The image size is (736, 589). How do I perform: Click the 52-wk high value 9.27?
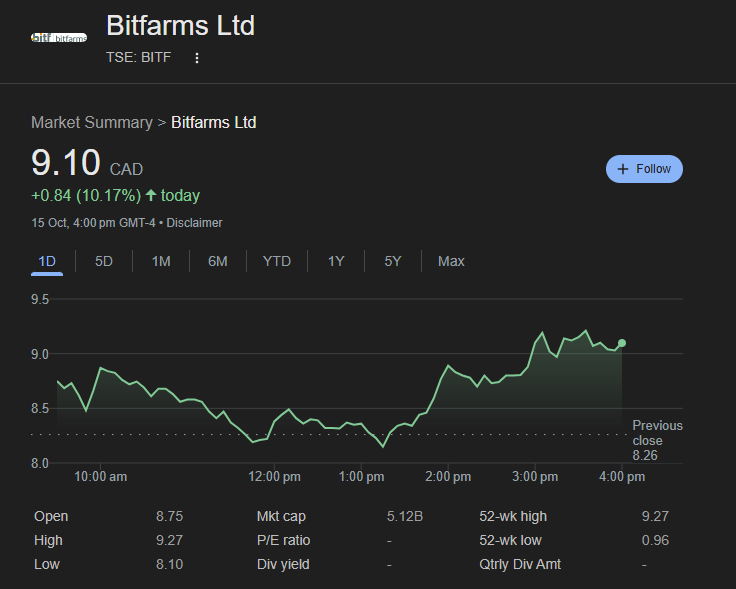click(x=655, y=517)
